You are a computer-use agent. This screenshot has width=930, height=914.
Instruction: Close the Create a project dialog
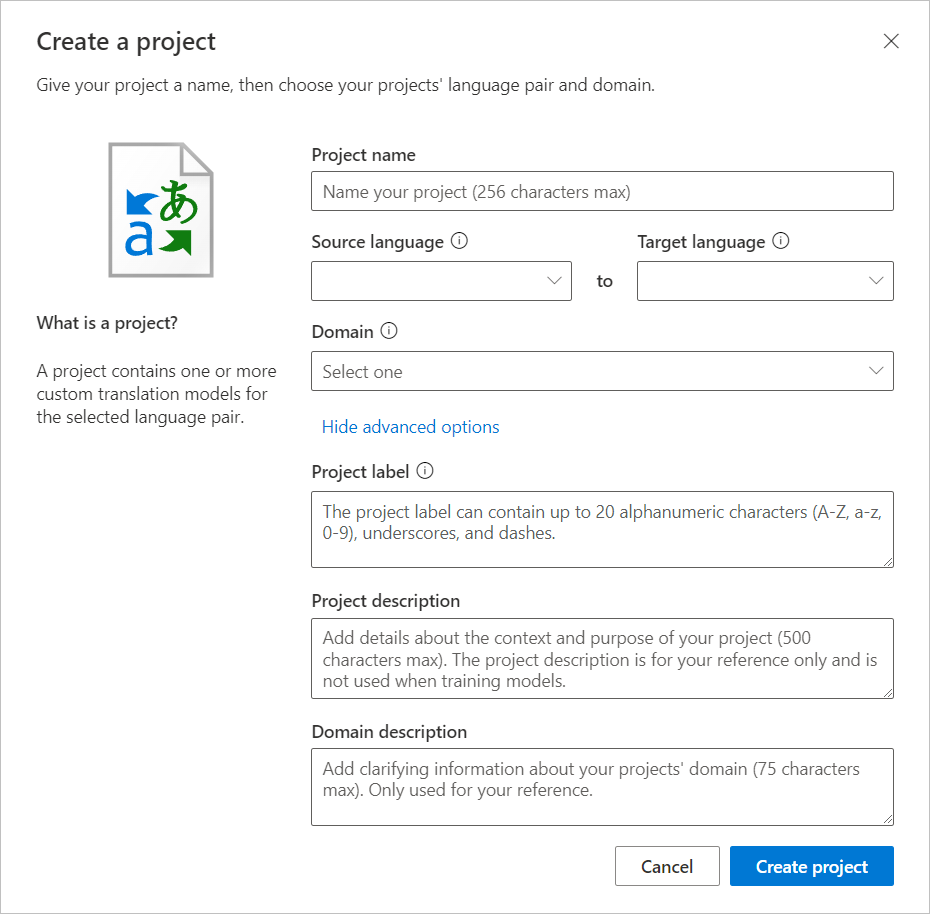coord(891,41)
